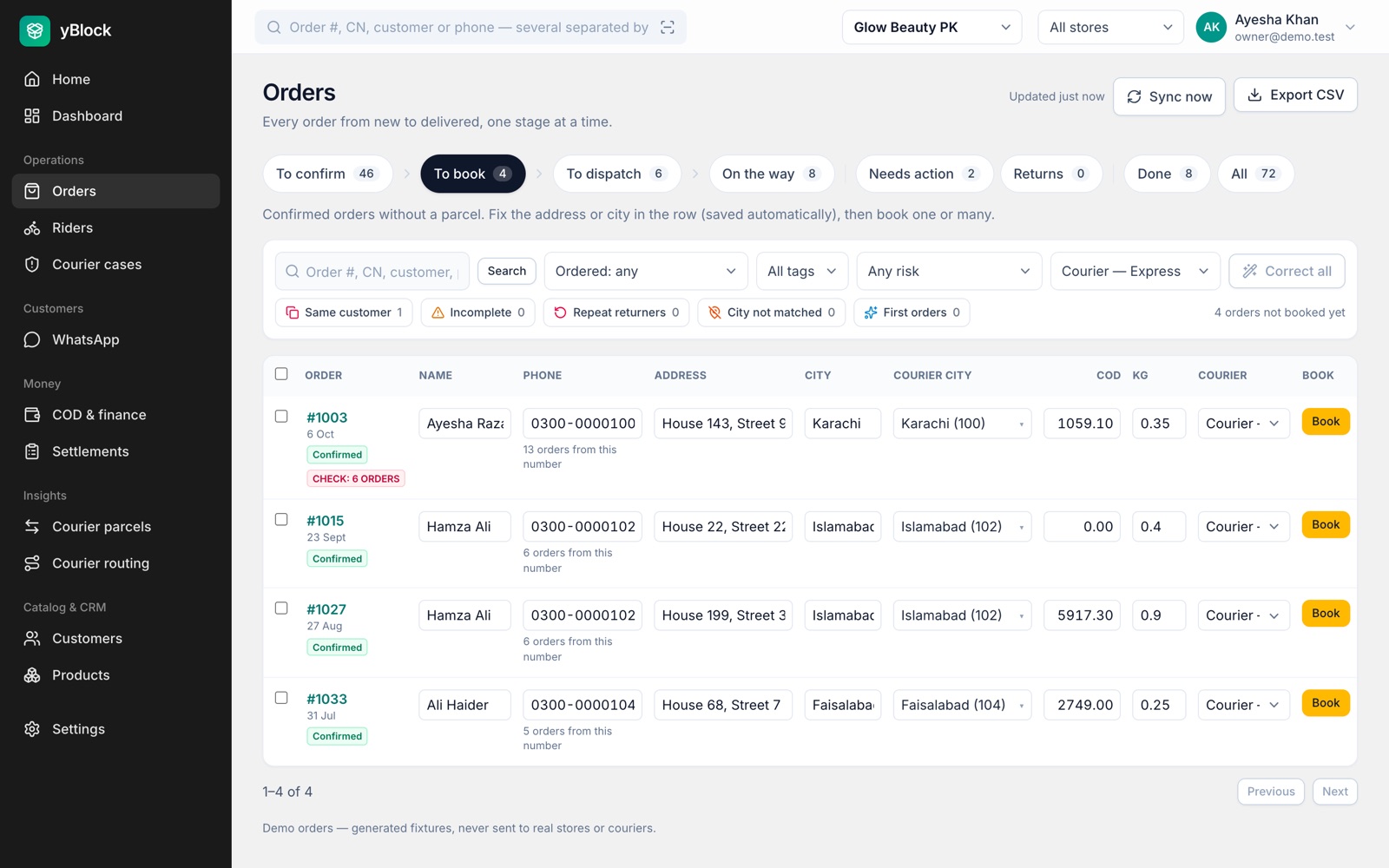Click the Riders bike icon

tap(32, 227)
